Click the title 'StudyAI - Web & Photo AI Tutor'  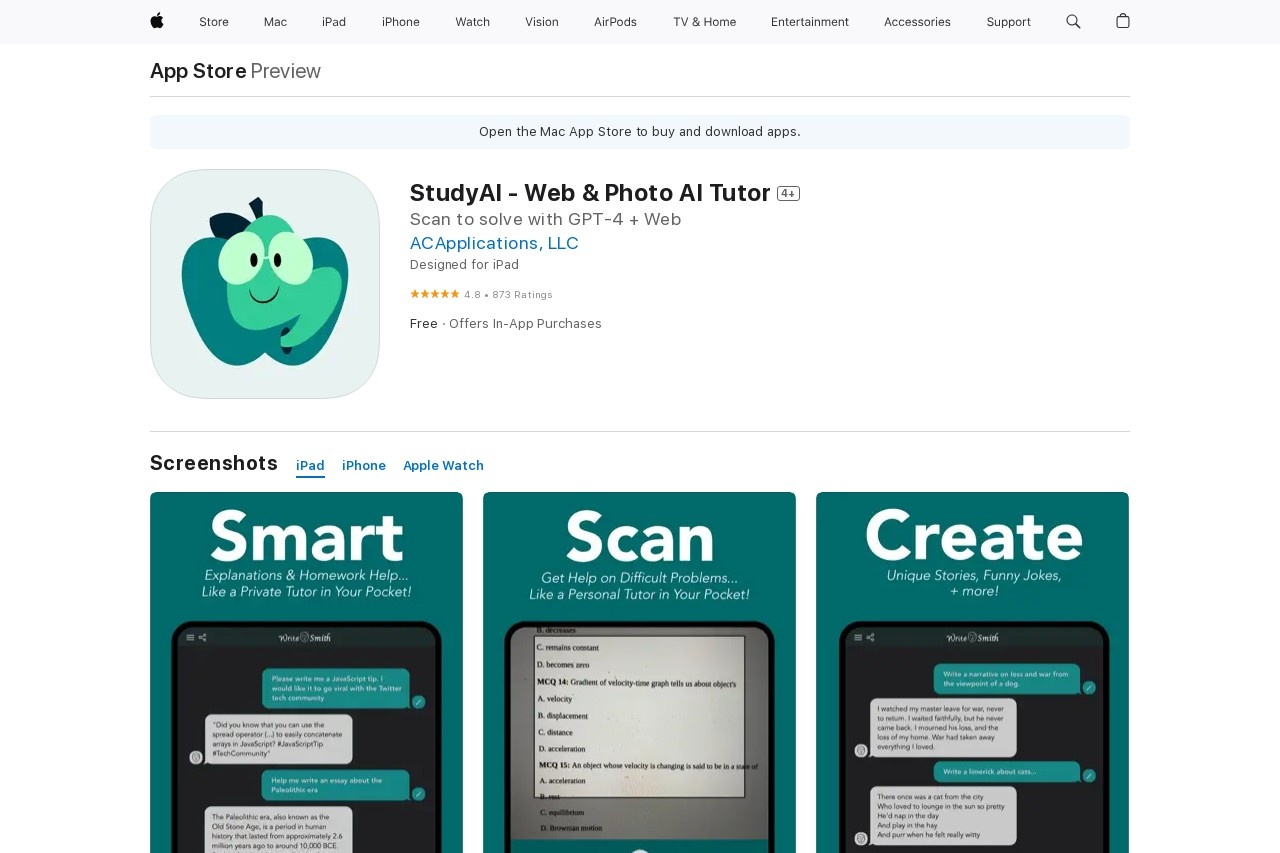pyautogui.click(x=590, y=193)
